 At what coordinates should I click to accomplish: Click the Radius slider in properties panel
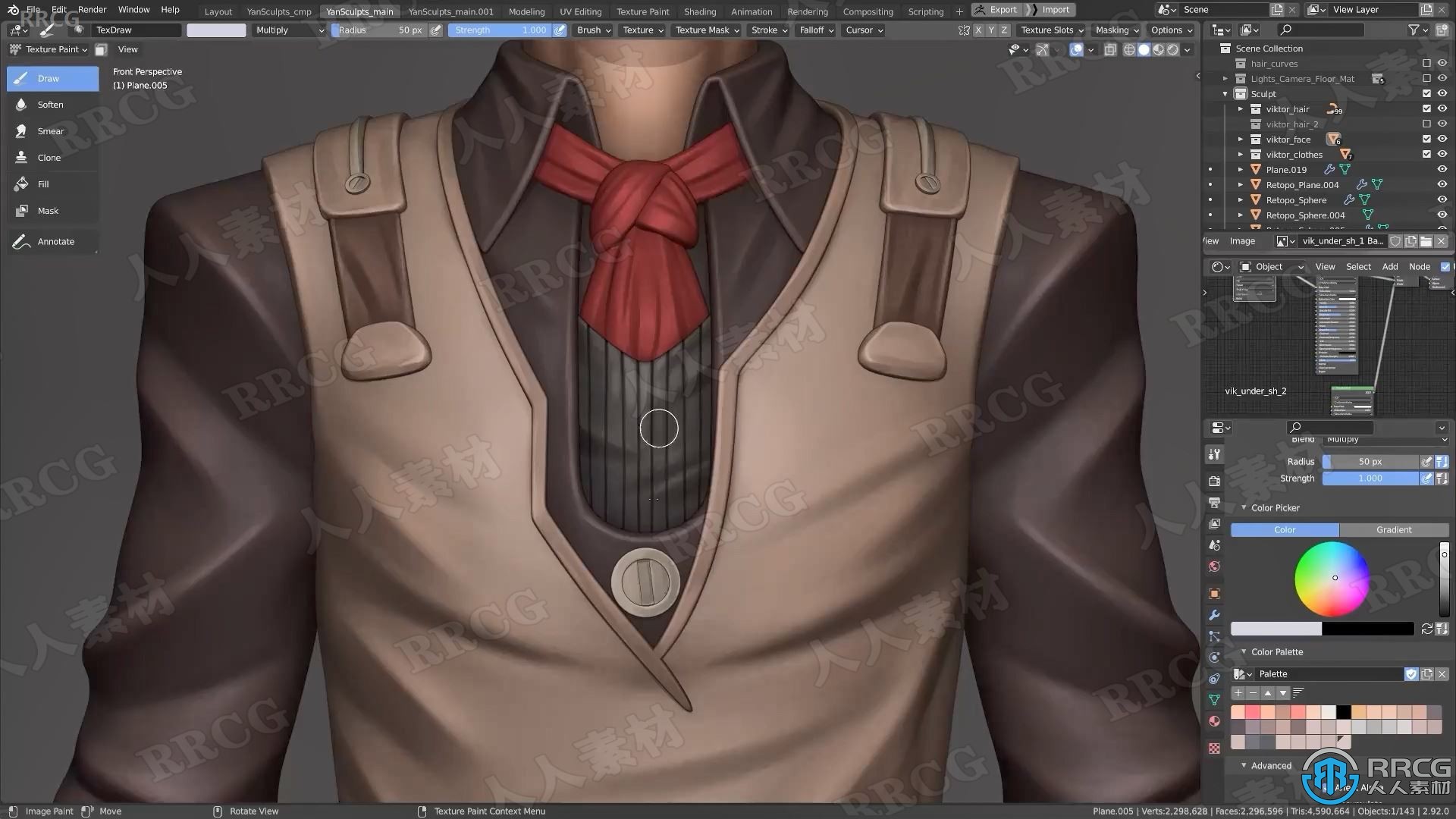tap(1370, 462)
